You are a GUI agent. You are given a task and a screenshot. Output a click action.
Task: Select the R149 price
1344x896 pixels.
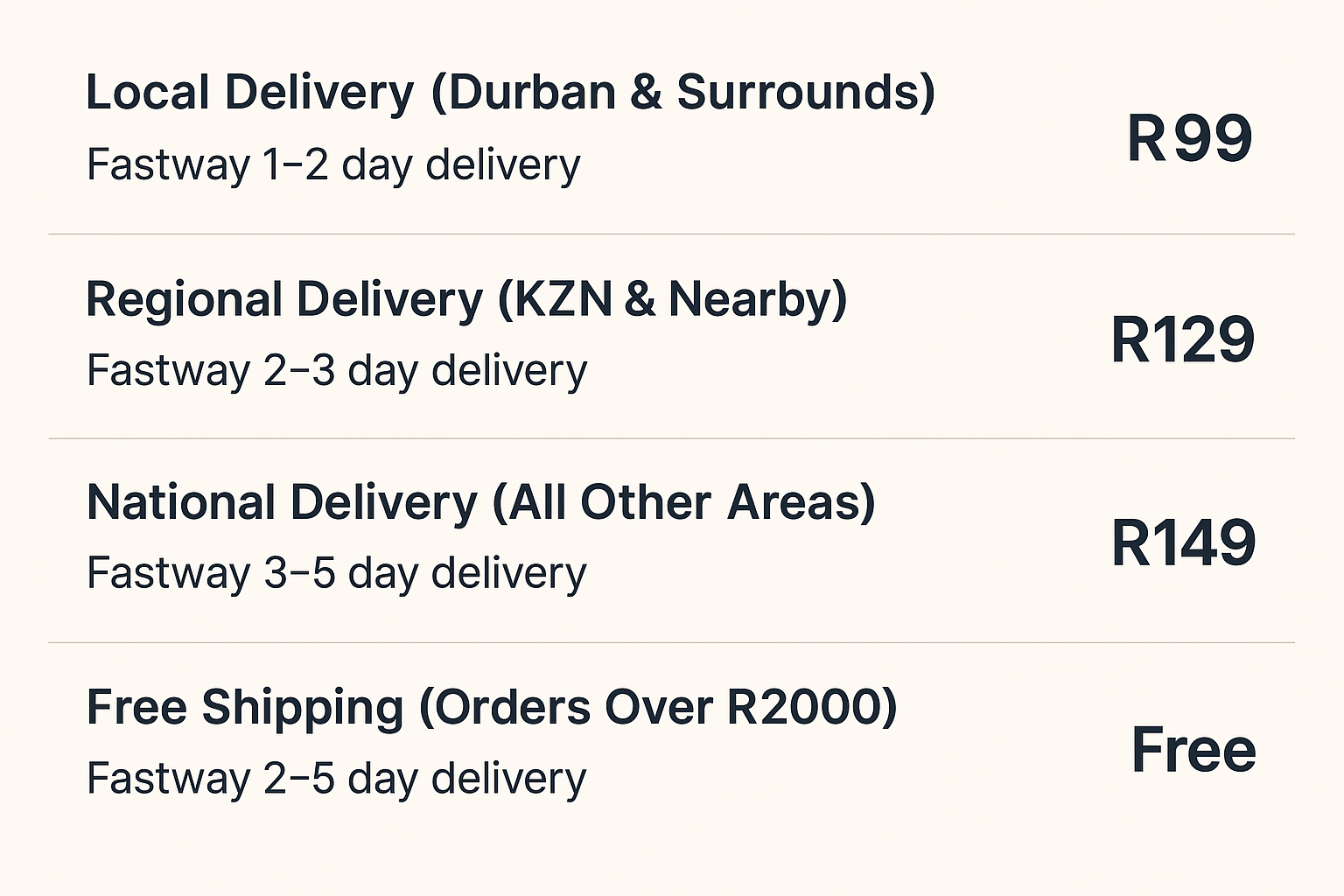pos(1183,542)
